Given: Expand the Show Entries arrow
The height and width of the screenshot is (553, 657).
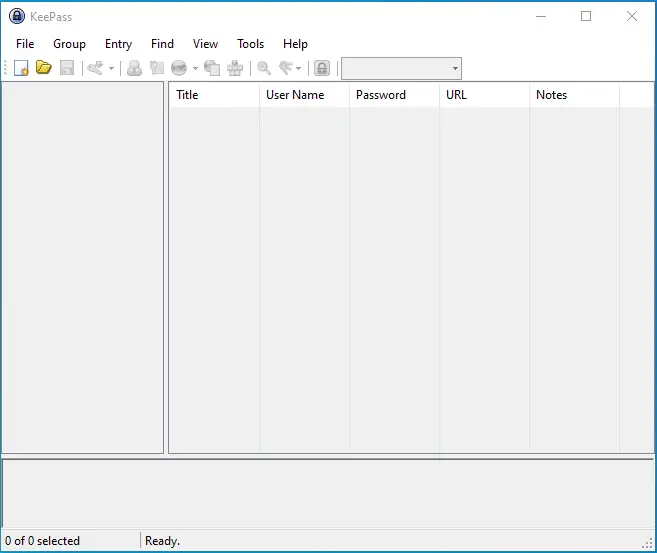Looking at the screenshot, I should 299,68.
